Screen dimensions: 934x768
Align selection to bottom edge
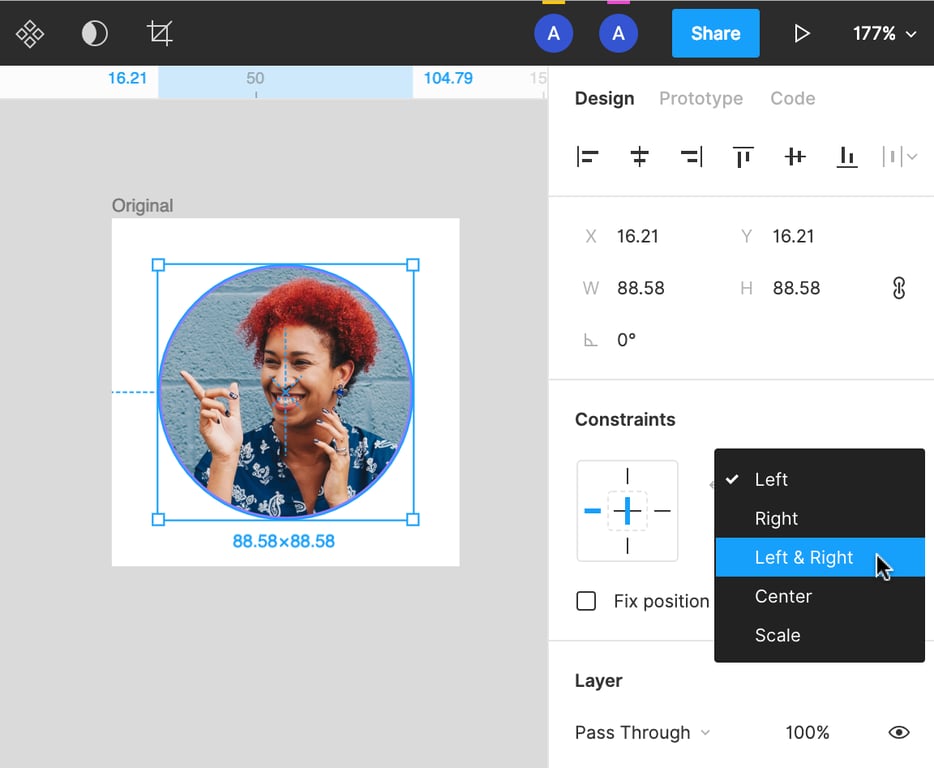847,157
